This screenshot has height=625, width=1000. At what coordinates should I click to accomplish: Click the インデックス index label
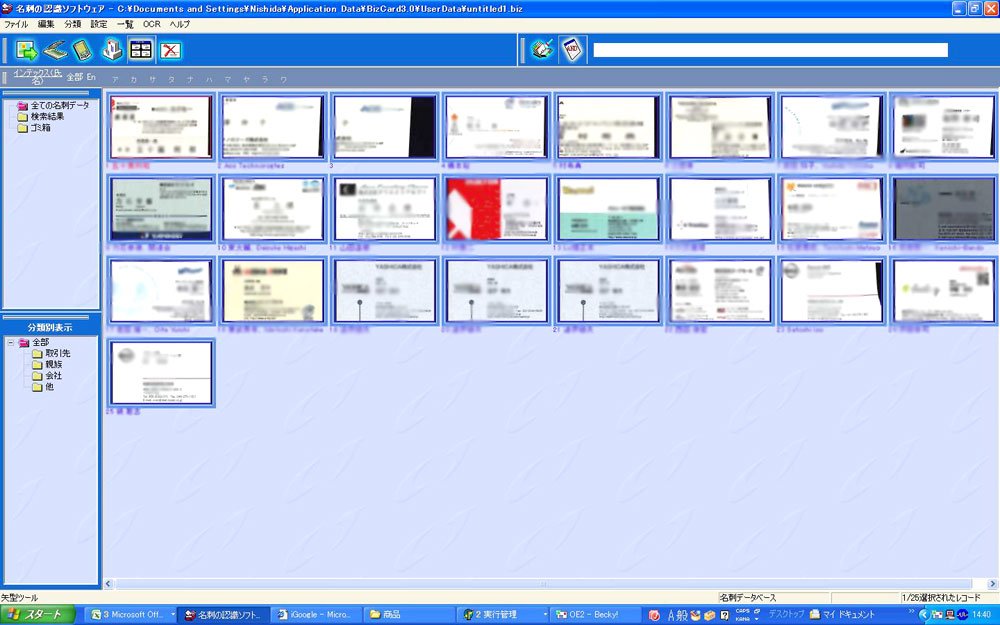38,77
